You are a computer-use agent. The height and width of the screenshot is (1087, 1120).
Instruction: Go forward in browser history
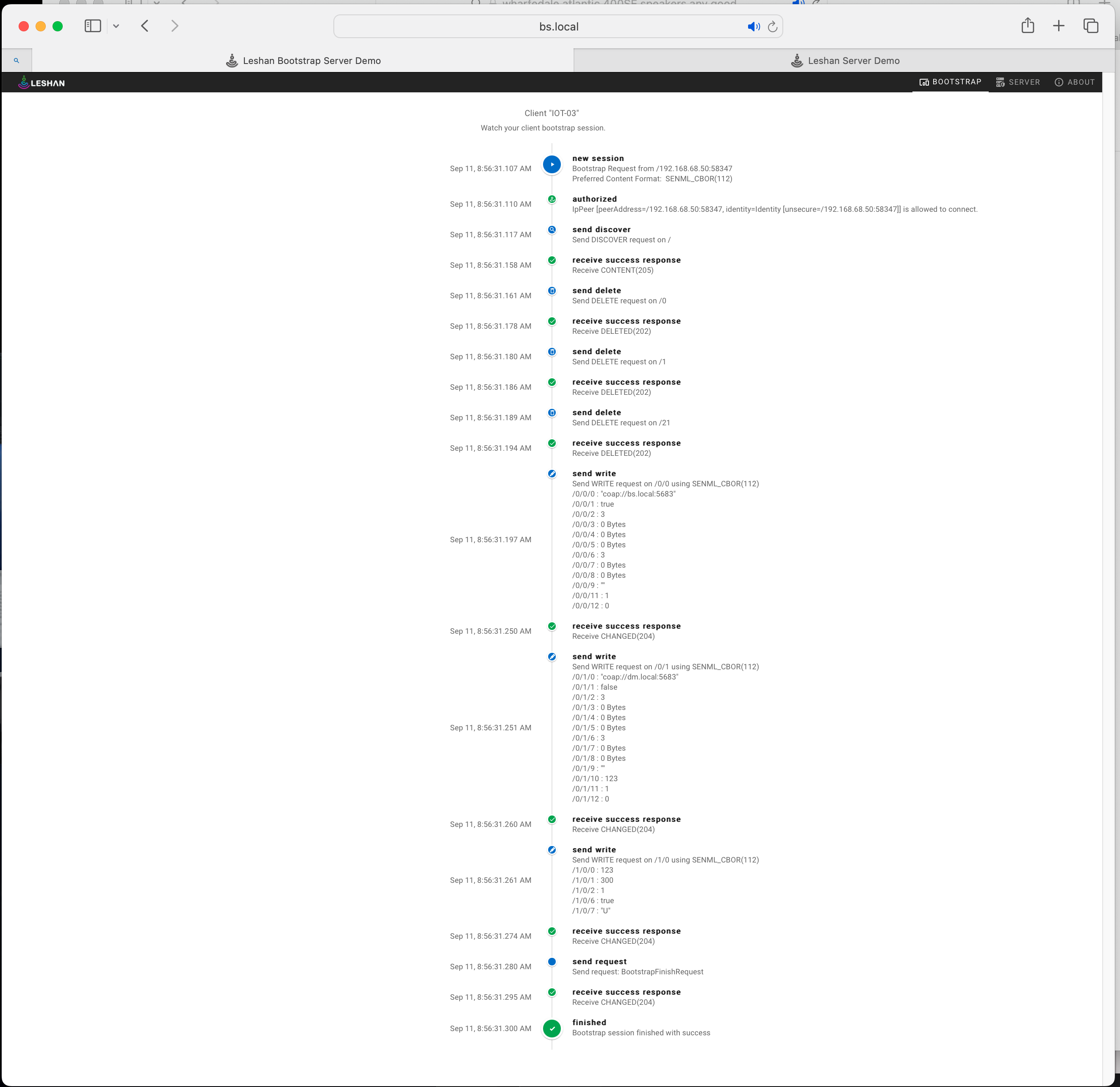pos(175,26)
